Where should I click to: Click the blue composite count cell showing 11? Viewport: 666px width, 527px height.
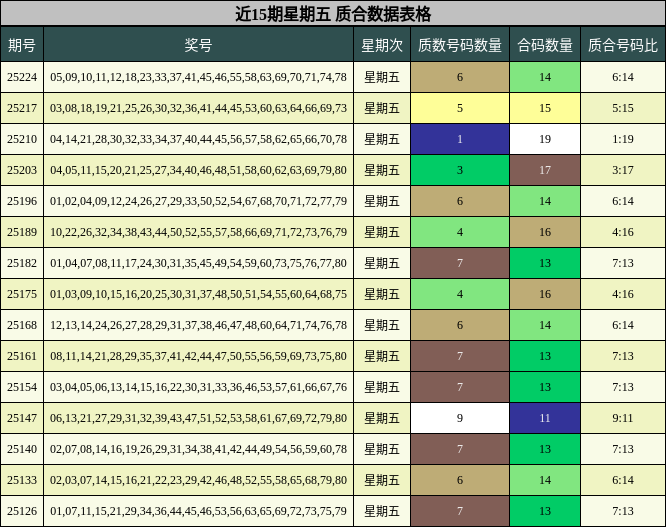pyautogui.click(x=545, y=418)
